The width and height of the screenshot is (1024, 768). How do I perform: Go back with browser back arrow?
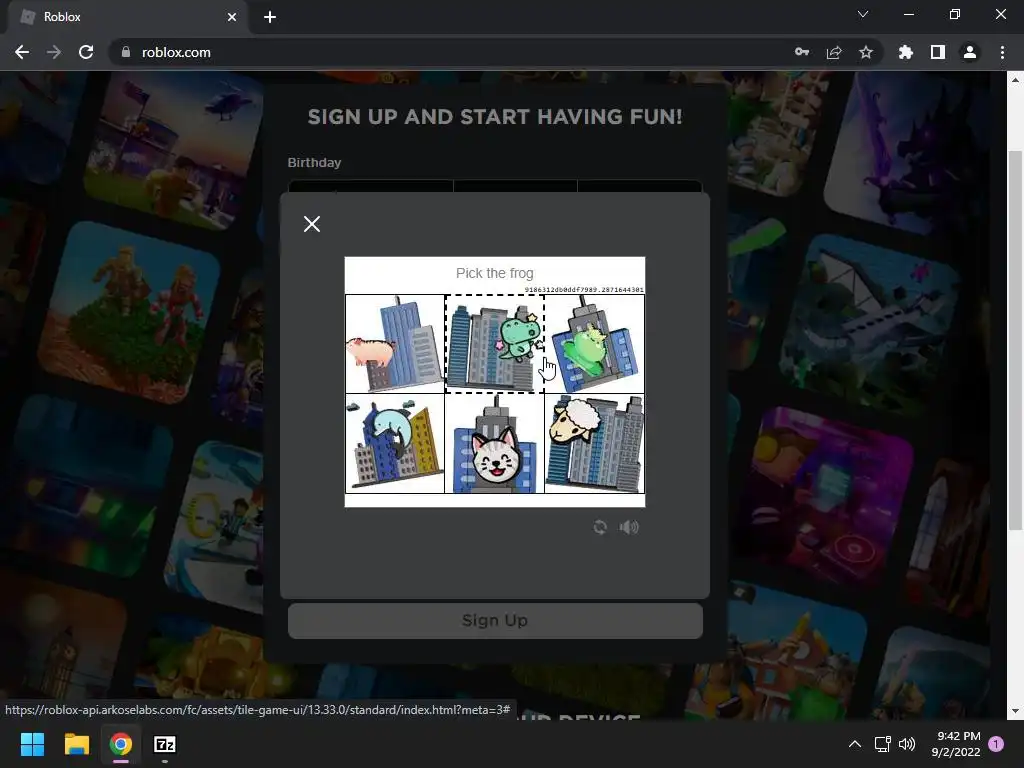(x=22, y=52)
